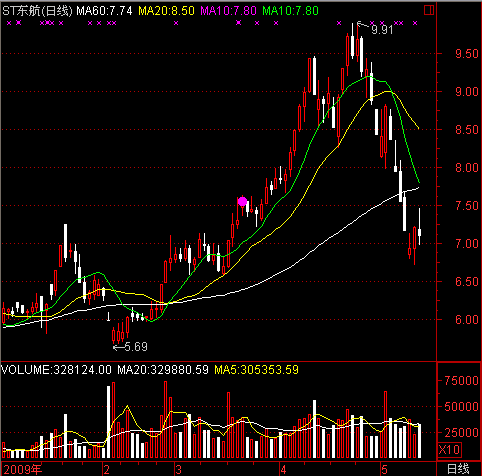Screen dimensions: 482x476
Task: Click the green MA10:7.80 indicator label
Action: pyautogui.click(x=290, y=11)
